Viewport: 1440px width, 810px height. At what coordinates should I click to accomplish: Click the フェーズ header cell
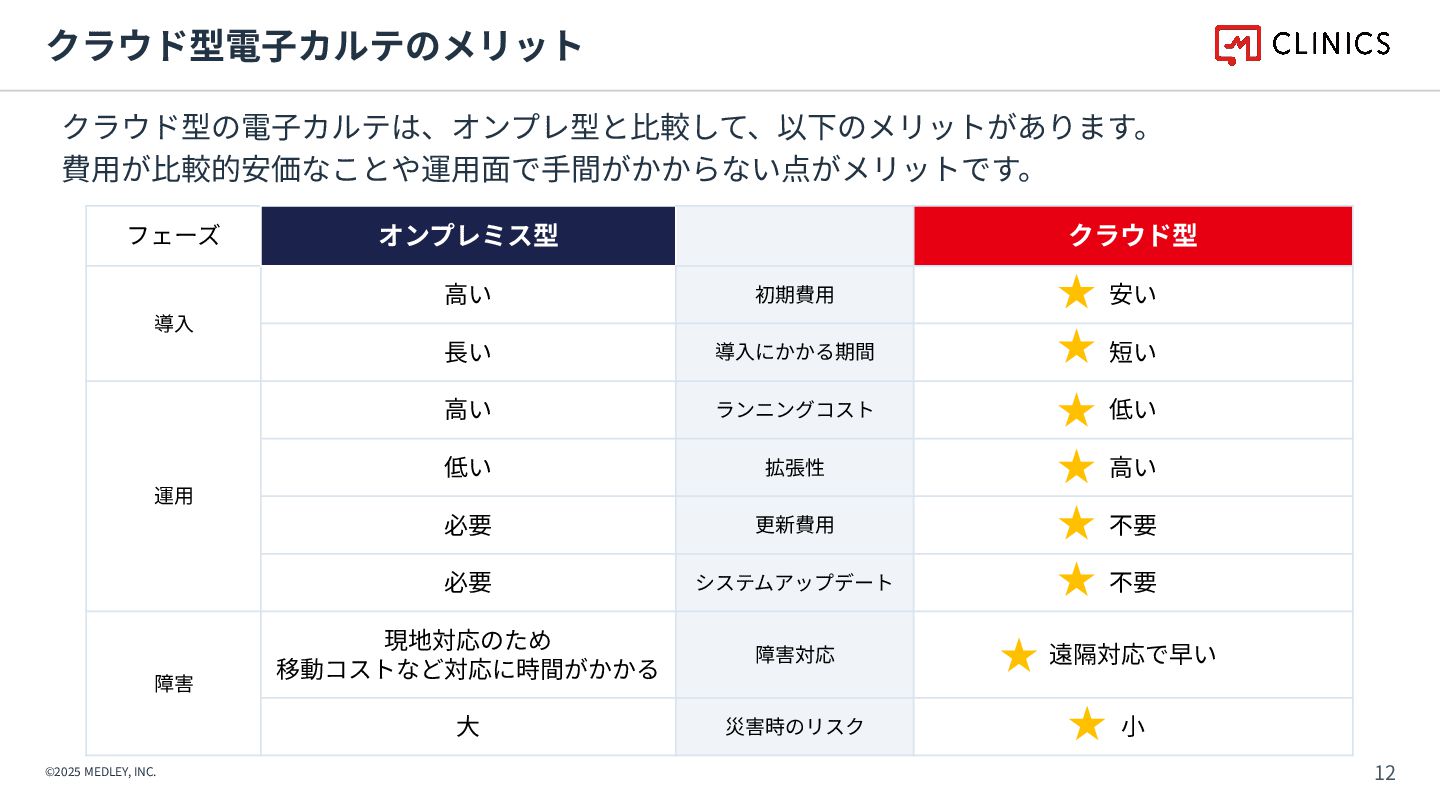coord(174,236)
